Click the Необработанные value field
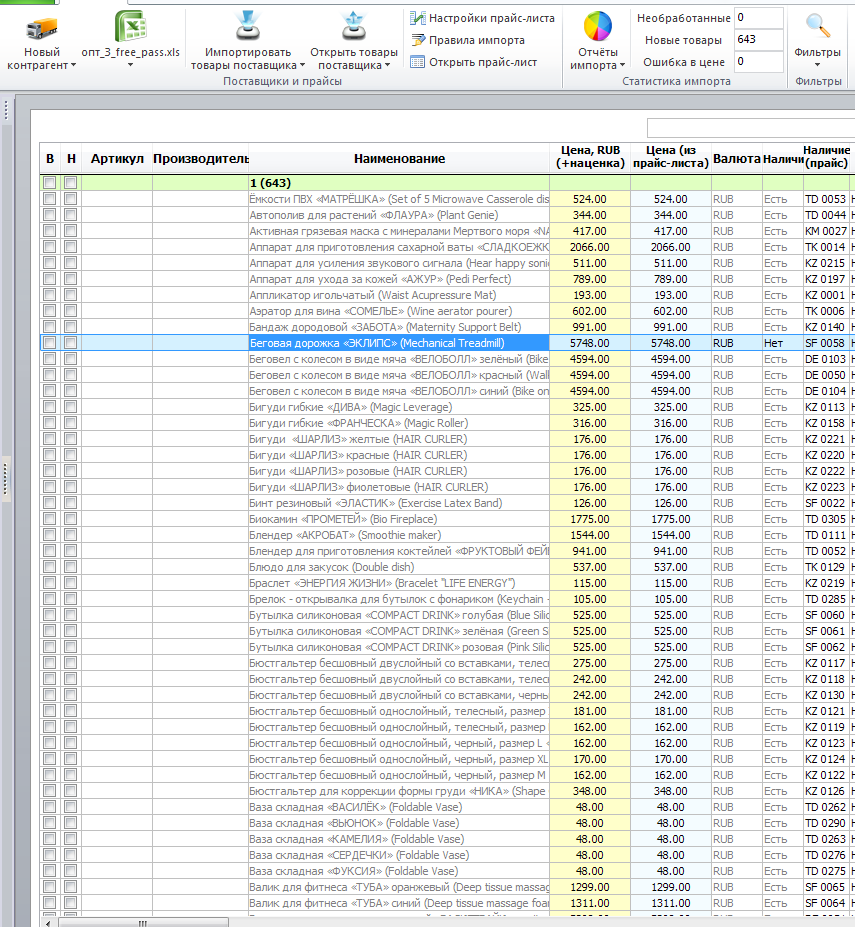The image size is (855, 927). click(759, 18)
